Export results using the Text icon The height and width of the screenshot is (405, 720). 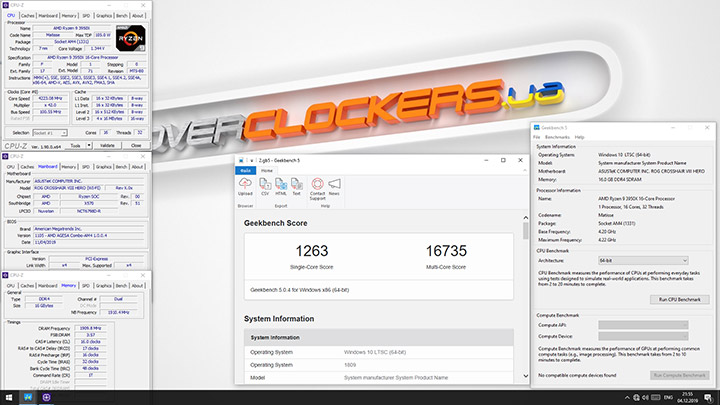coord(297,184)
